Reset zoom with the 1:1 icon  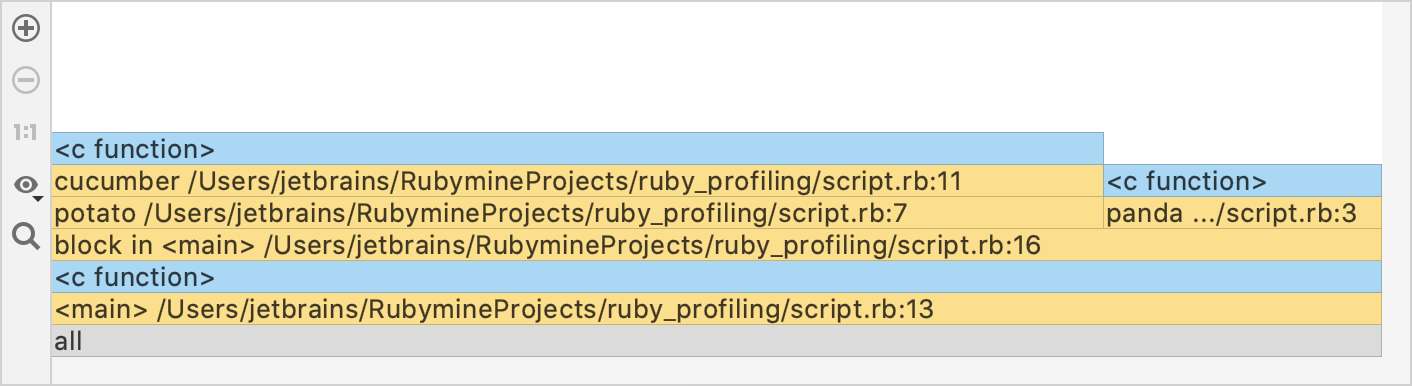point(26,131)
